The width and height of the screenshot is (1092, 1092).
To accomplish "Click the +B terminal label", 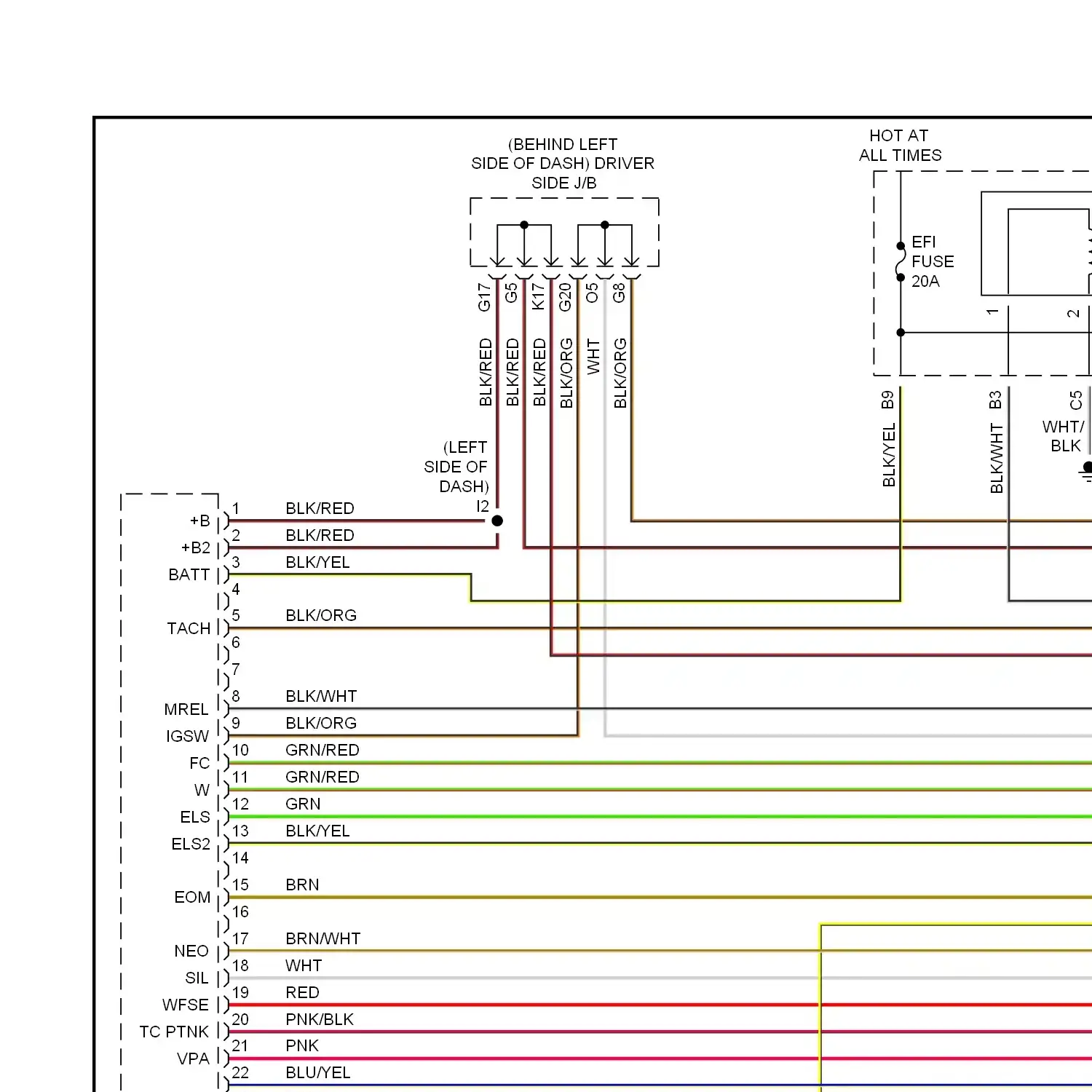I will 200,521.
